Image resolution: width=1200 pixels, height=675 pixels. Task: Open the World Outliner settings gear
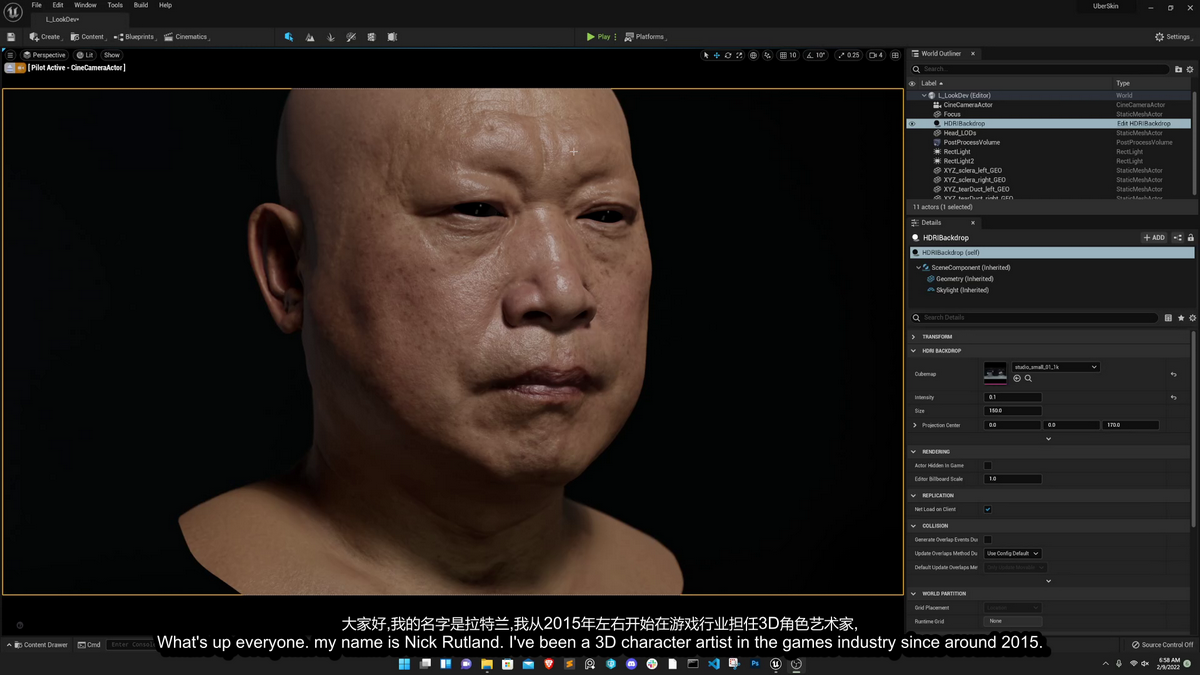(1190, 69)
